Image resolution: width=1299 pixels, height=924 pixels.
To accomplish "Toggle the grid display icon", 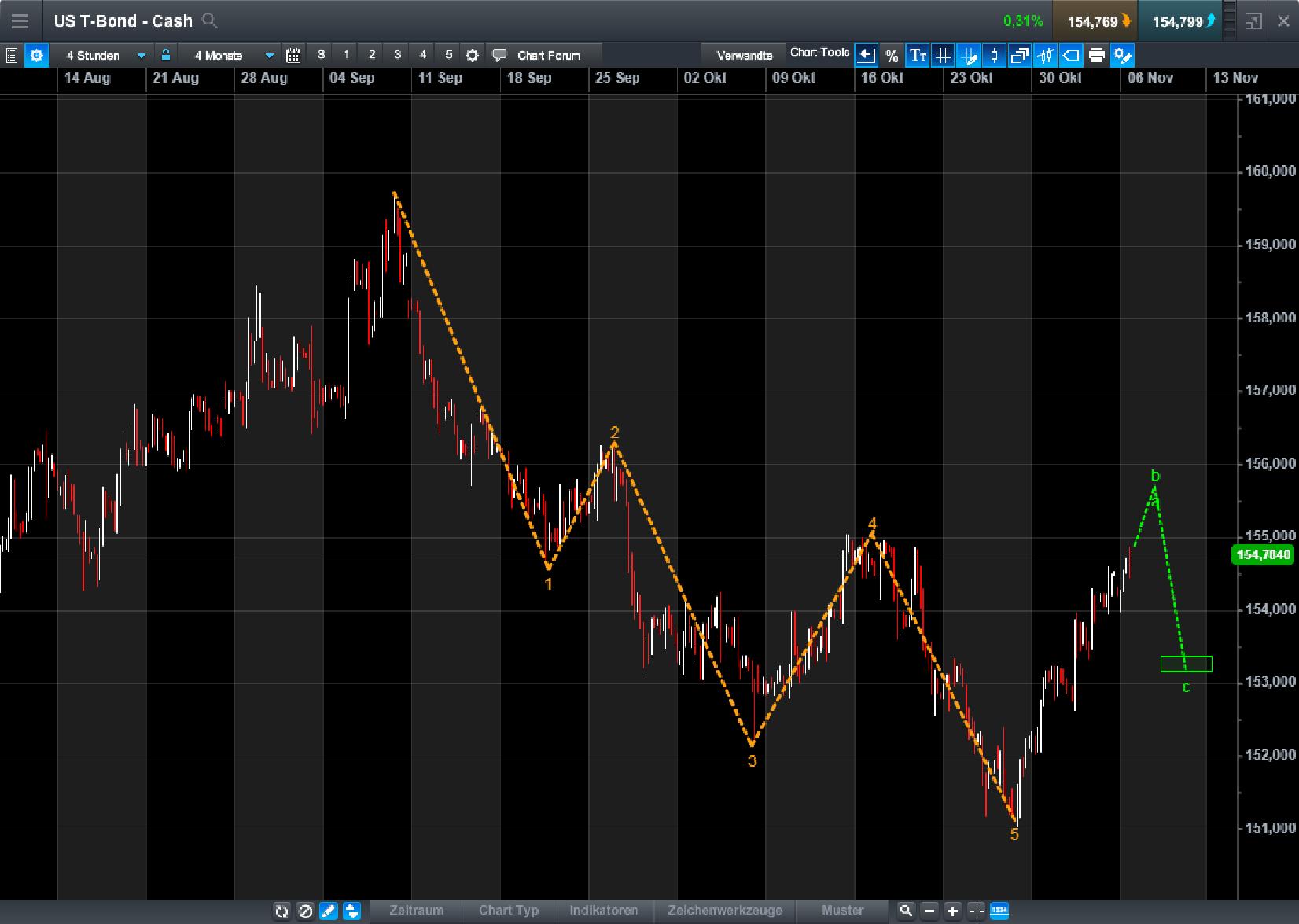I will click(x=943, y=55).
